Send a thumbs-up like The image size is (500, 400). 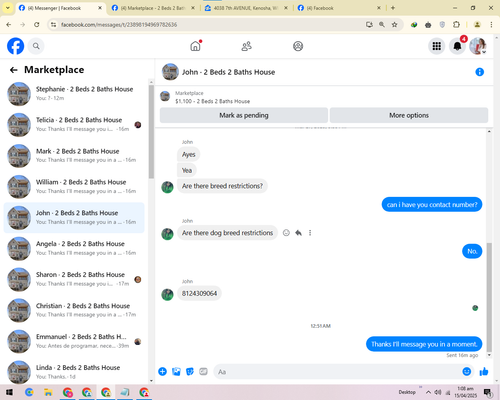point(484,371)
